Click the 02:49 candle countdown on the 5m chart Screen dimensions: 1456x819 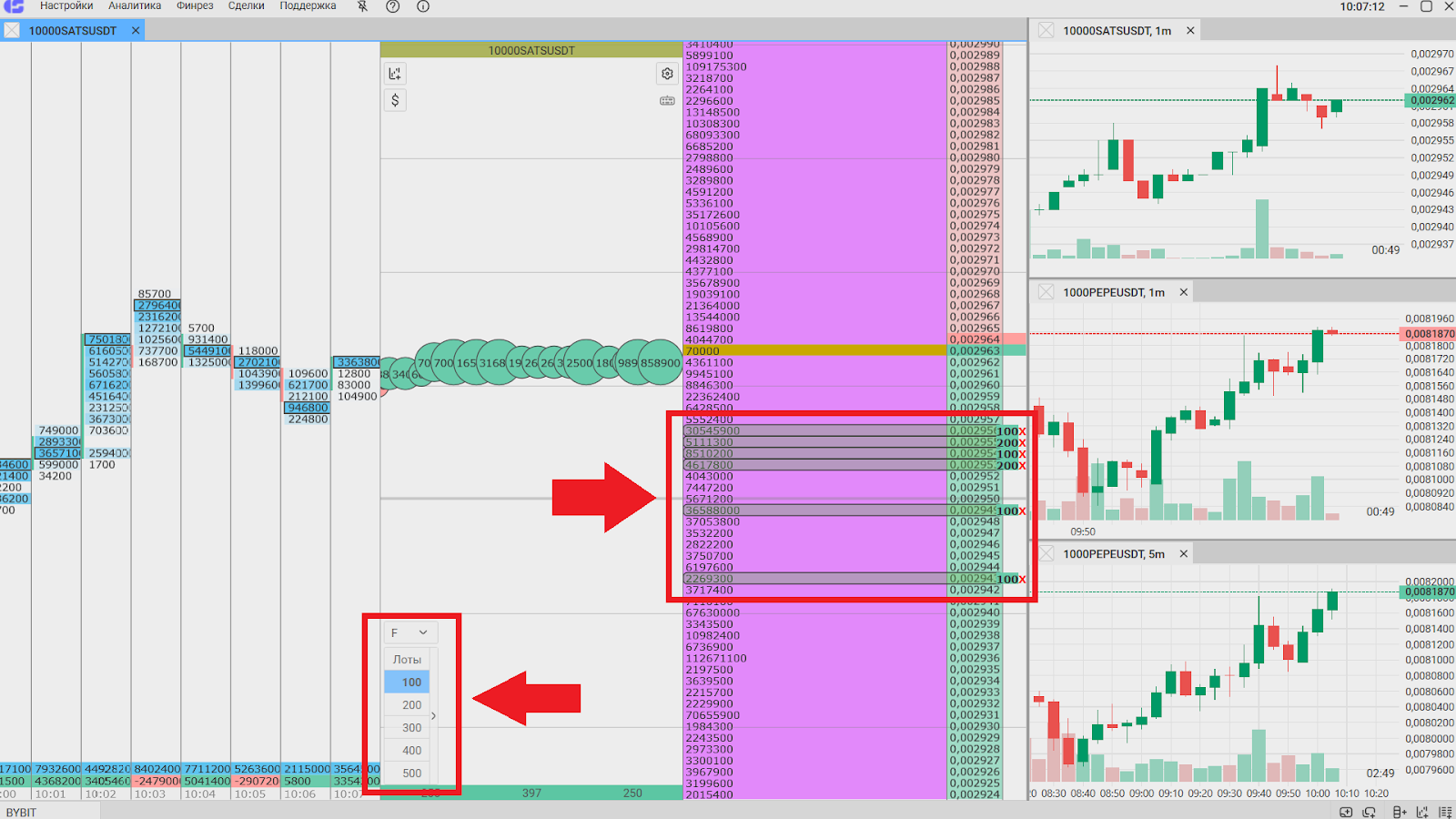1380,773
